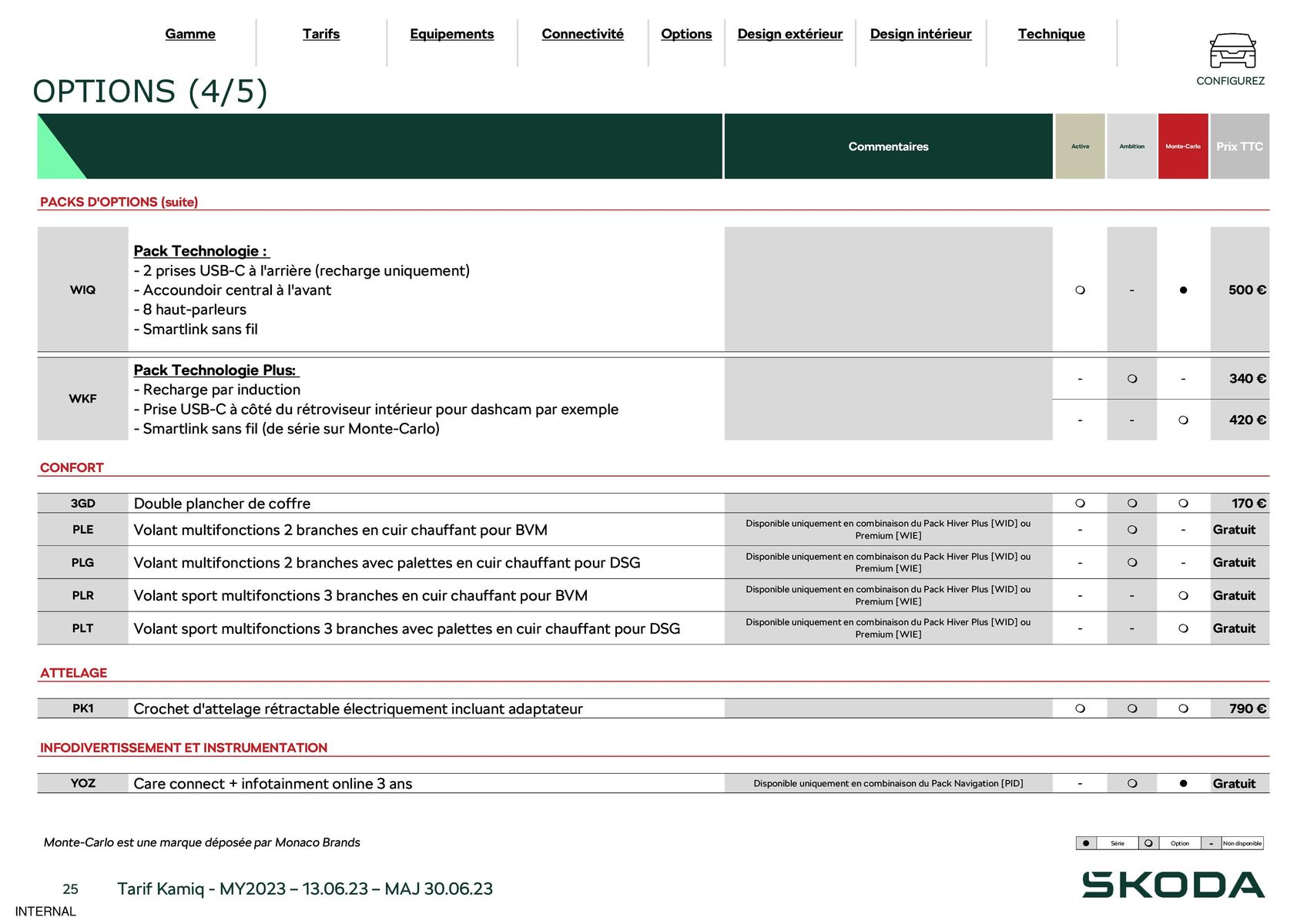Click the Volant avec palettes pour DSG 2 branches text
The image size is (1307, 924).
coord(387,563)
